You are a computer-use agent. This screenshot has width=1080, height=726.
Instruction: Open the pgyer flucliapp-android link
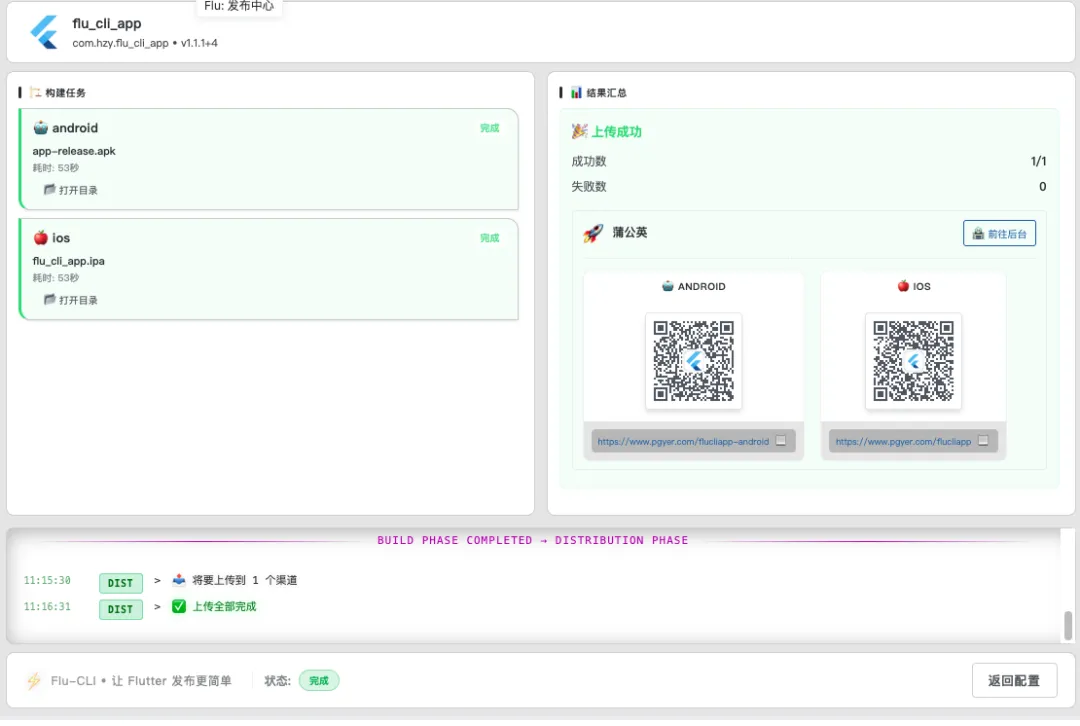coord(683,442)
